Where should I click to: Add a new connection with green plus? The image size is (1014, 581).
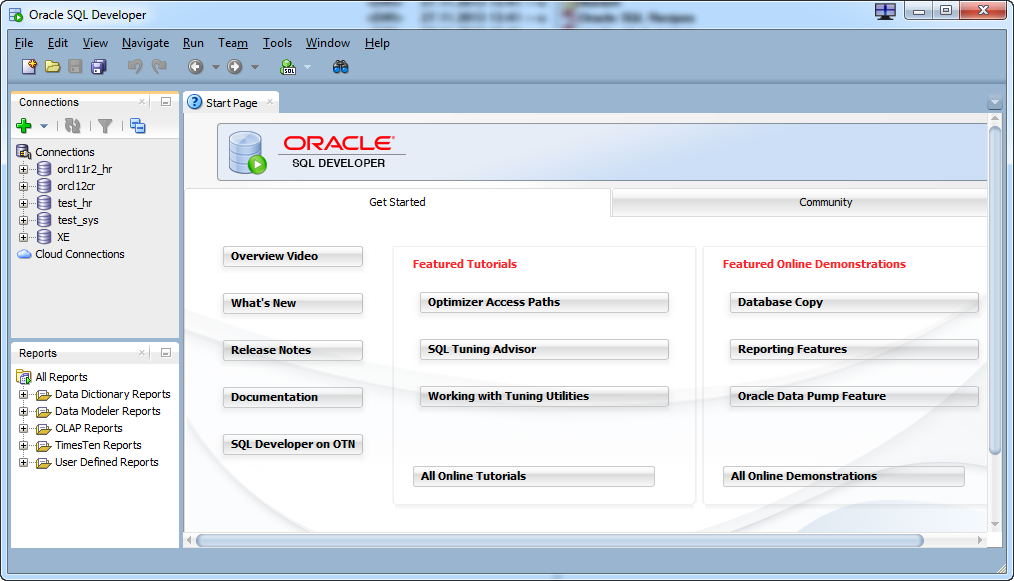pos(24,126)
